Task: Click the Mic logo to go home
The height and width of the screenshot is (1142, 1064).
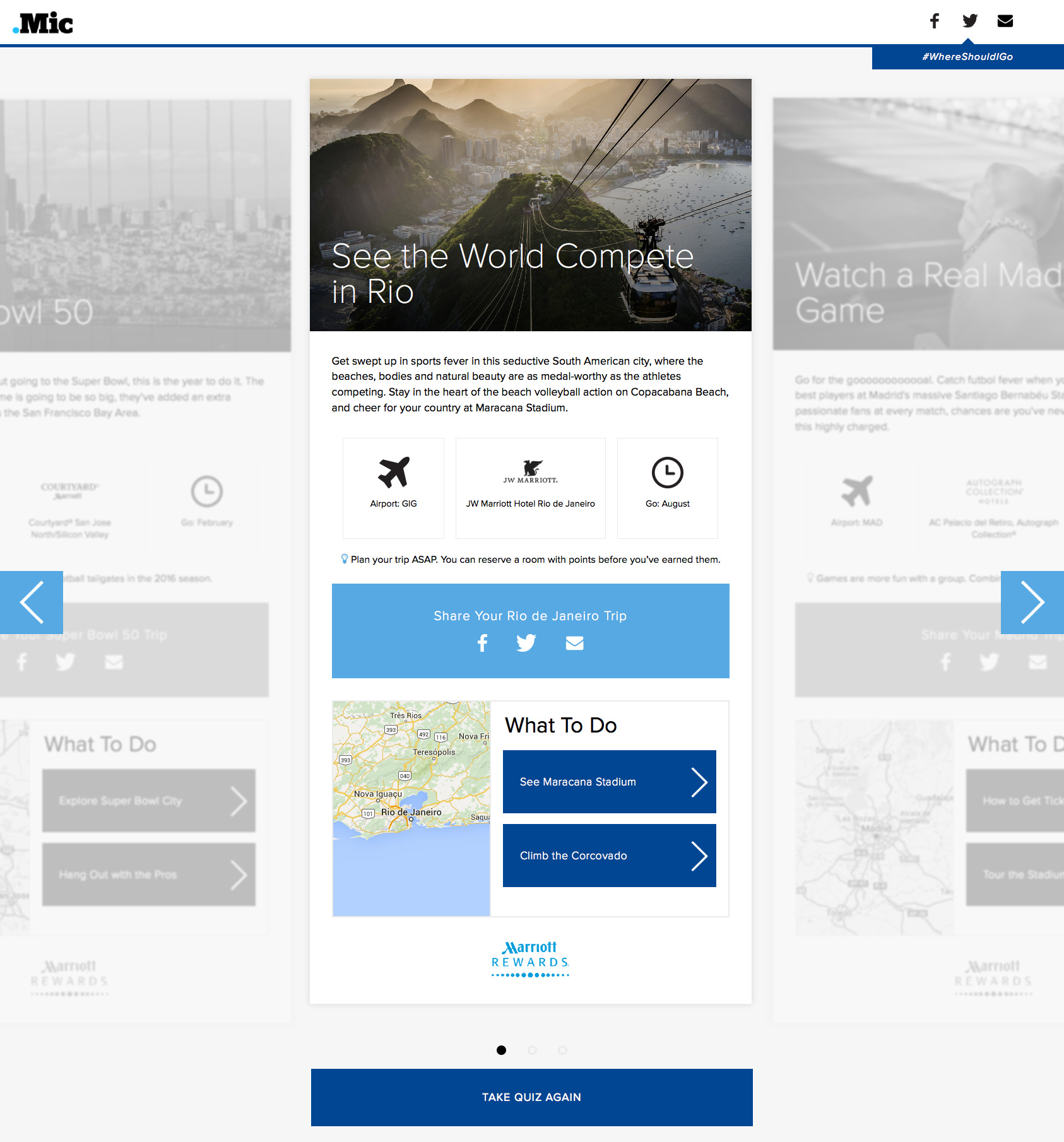Action: [43, 23]
